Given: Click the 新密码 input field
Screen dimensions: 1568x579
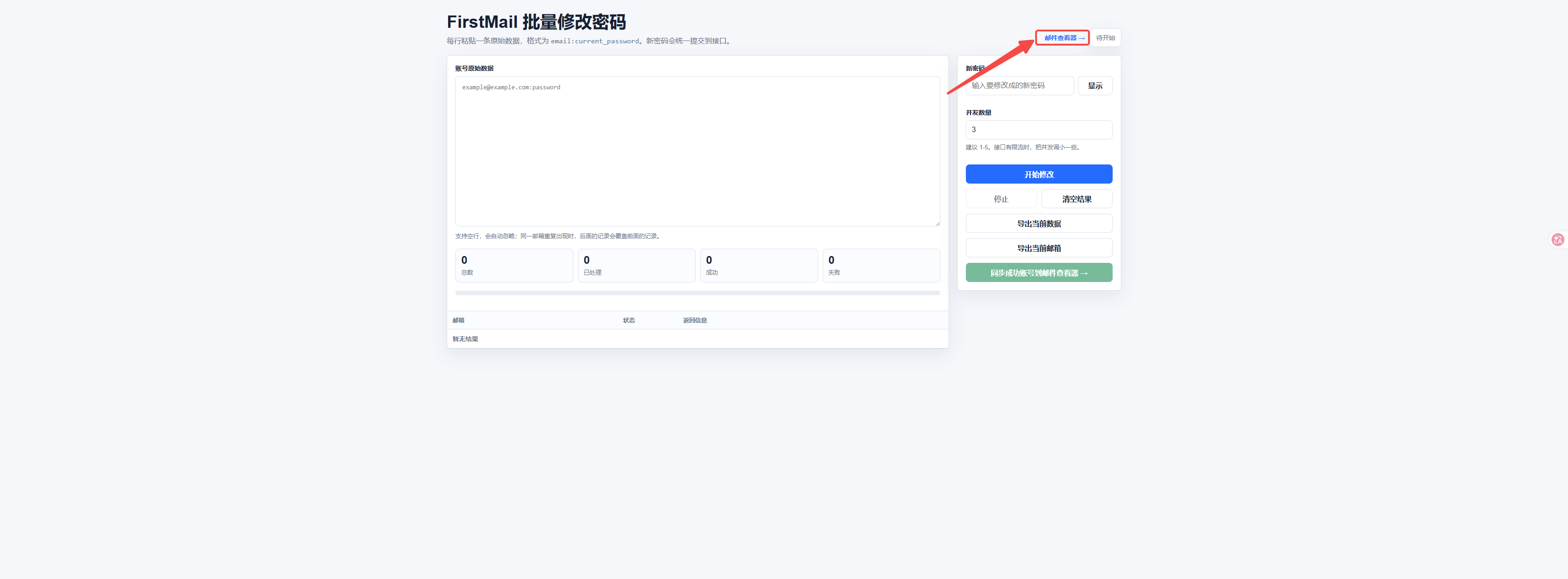Looking at the screenshot, I should (1020, 86).
